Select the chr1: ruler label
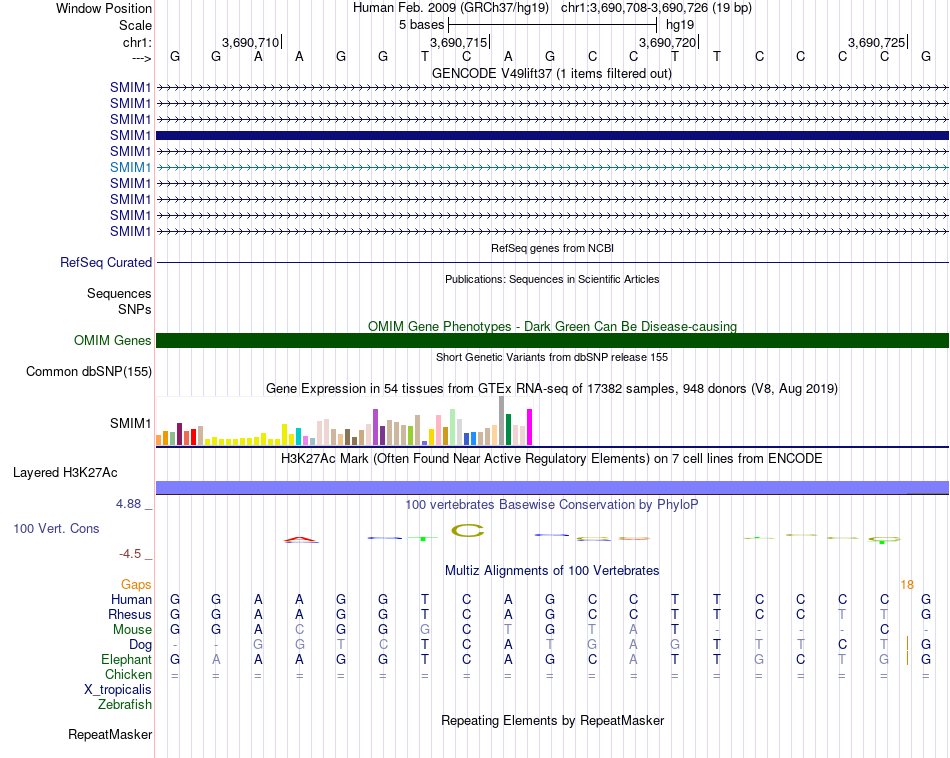Image resolution: width=950 pixels, height=758 pixels. (137, 42)
